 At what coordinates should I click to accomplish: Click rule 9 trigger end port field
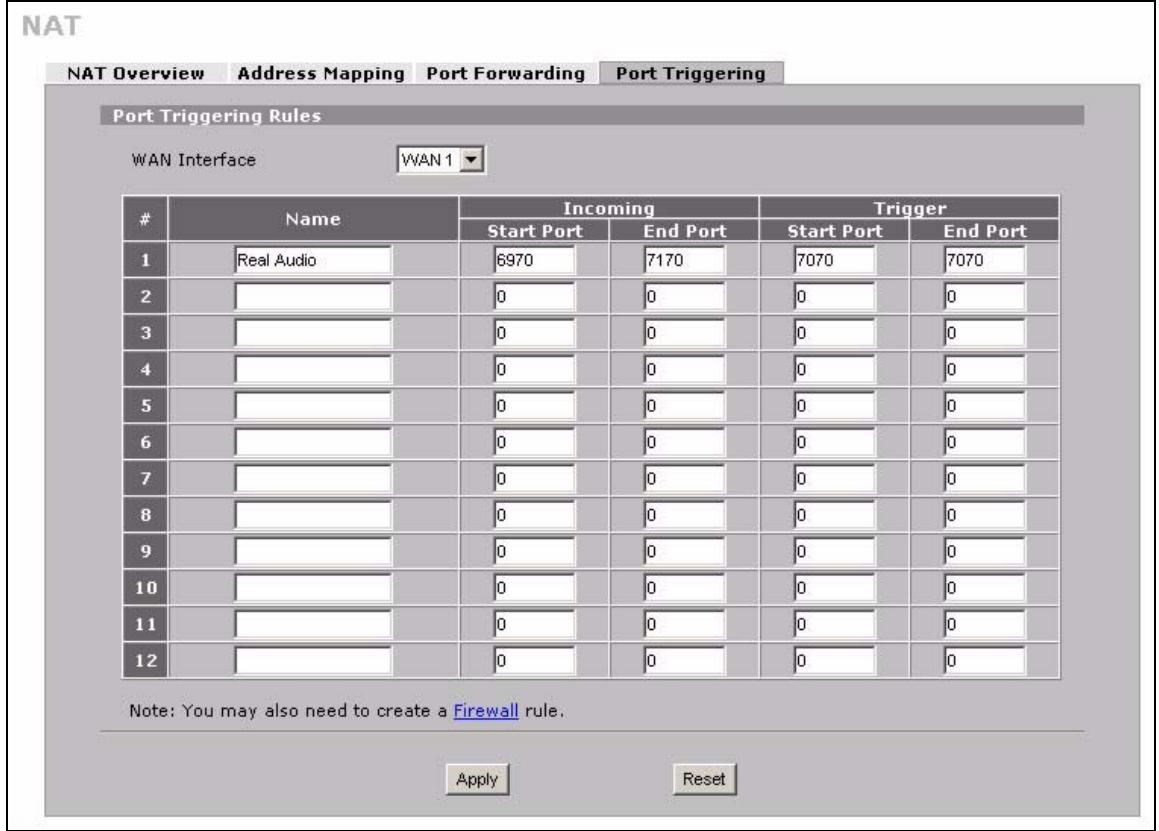point(985,551)
